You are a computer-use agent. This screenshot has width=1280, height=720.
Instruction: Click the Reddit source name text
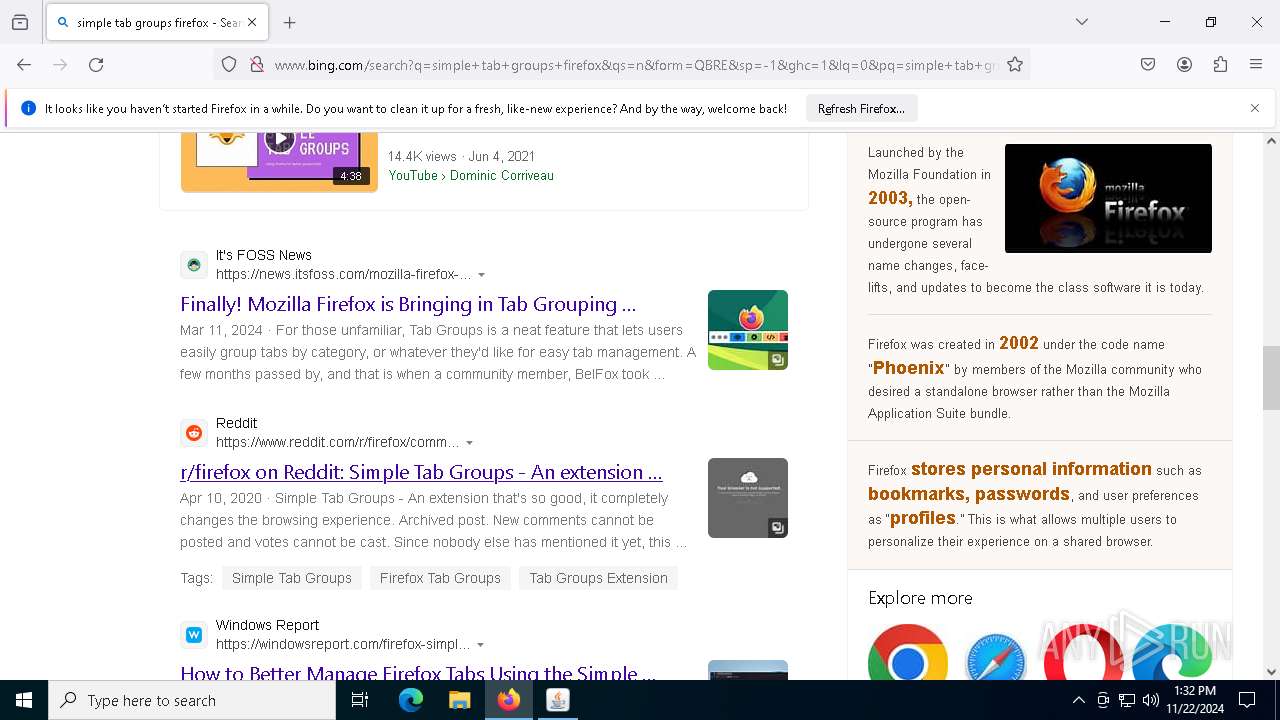coord(237,423)
